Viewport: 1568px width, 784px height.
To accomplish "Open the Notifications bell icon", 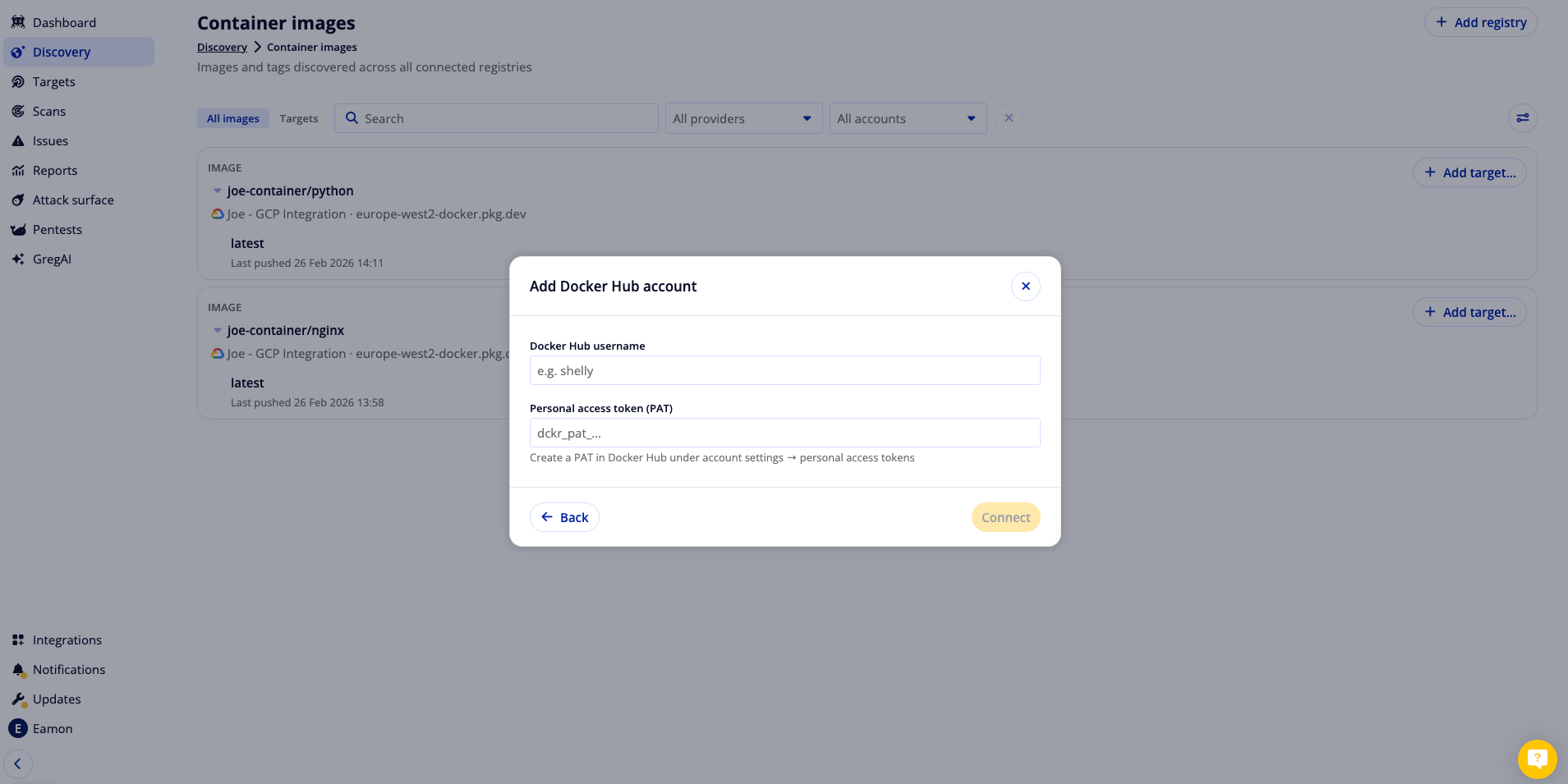I will (x=18, y=670).
